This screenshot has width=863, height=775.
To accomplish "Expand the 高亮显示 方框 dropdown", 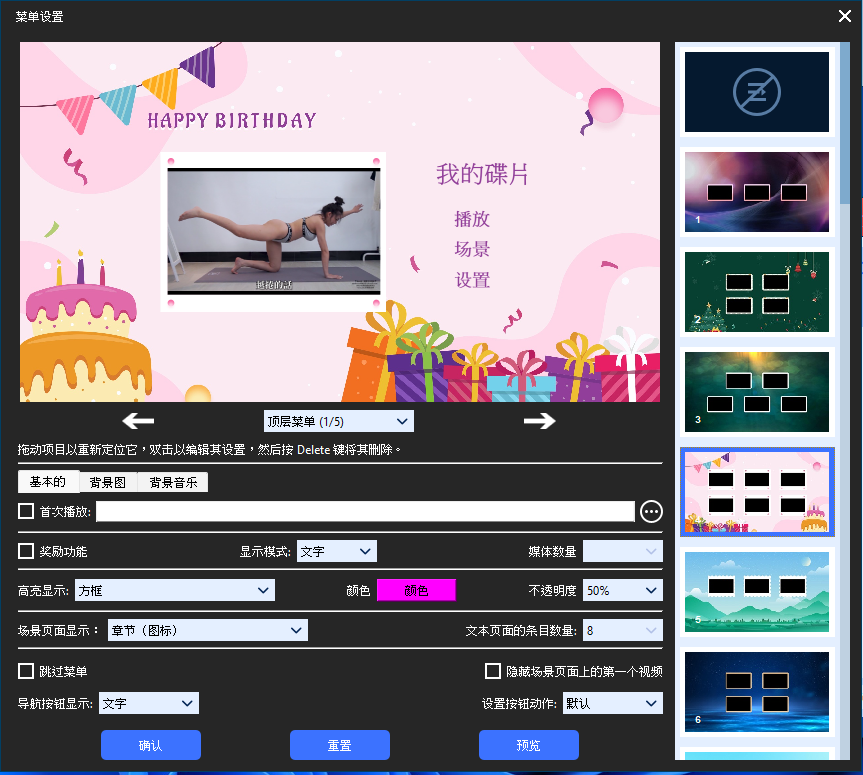I will point(174,591).
